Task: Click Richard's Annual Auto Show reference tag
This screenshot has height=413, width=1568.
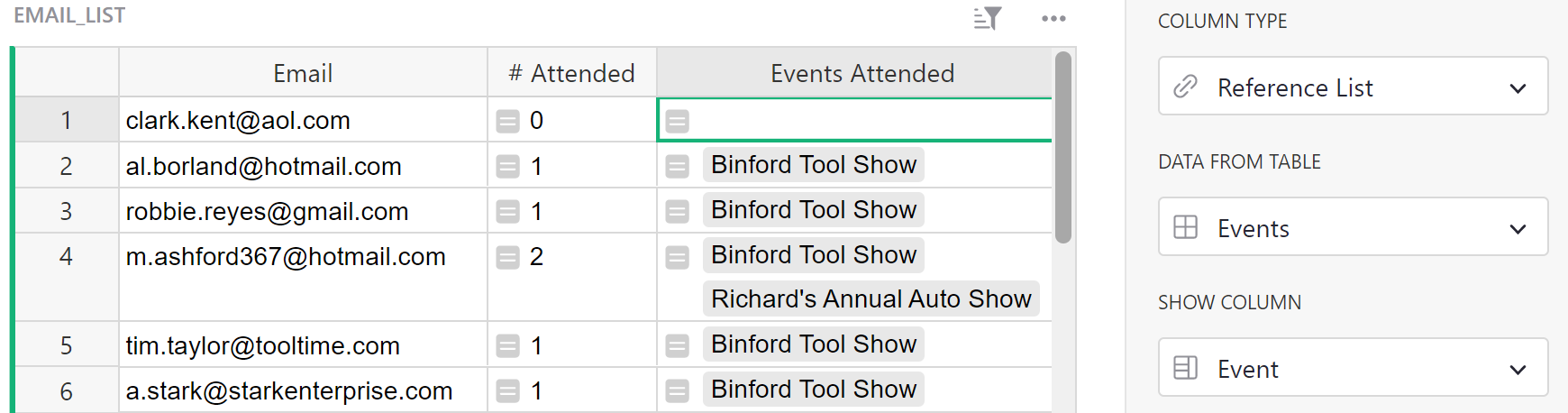Action: [871, 298]
